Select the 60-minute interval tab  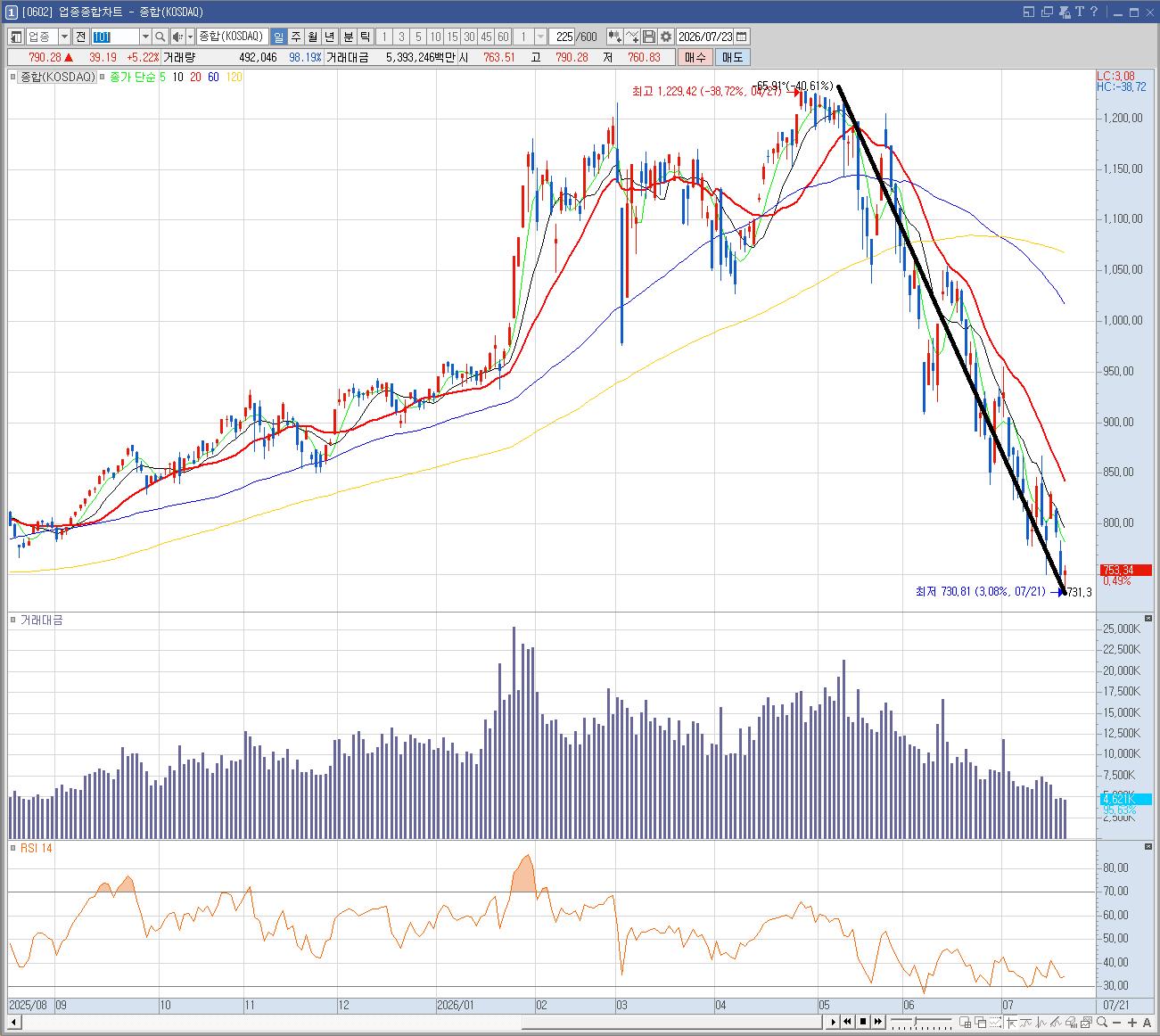point(503,37)
